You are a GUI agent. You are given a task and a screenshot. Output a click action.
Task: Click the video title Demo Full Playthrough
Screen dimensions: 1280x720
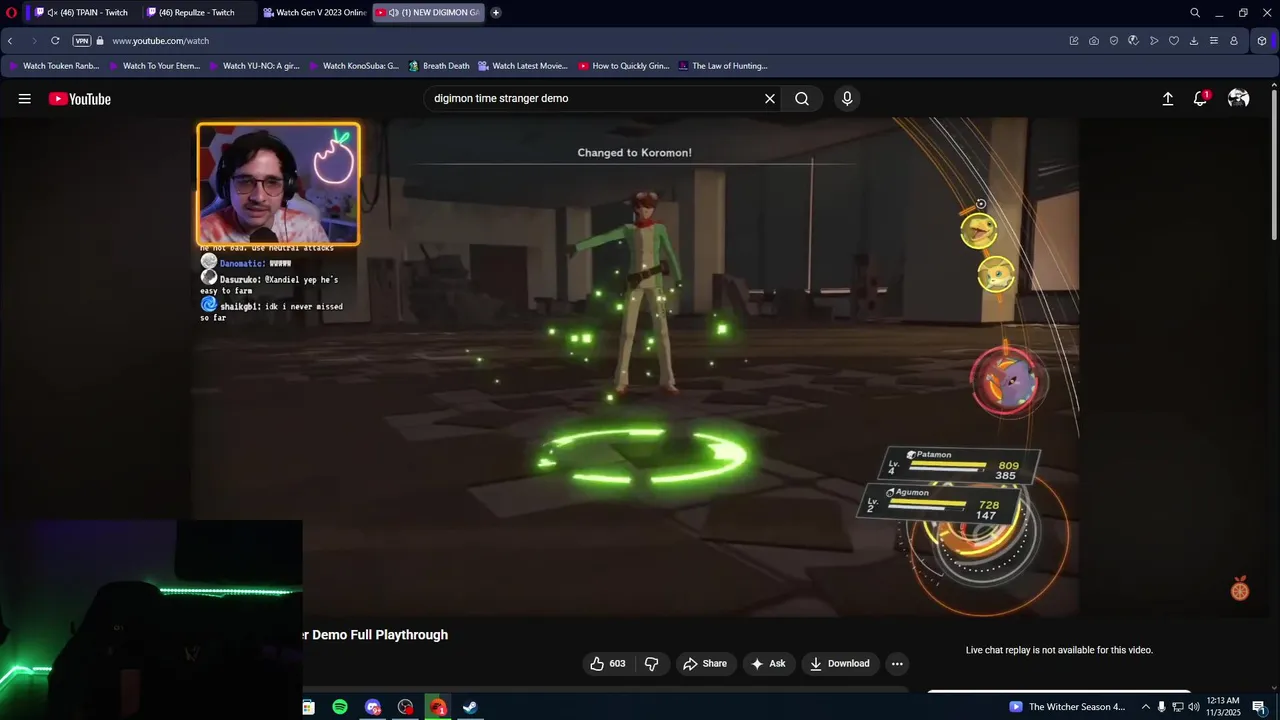[375, 635]
